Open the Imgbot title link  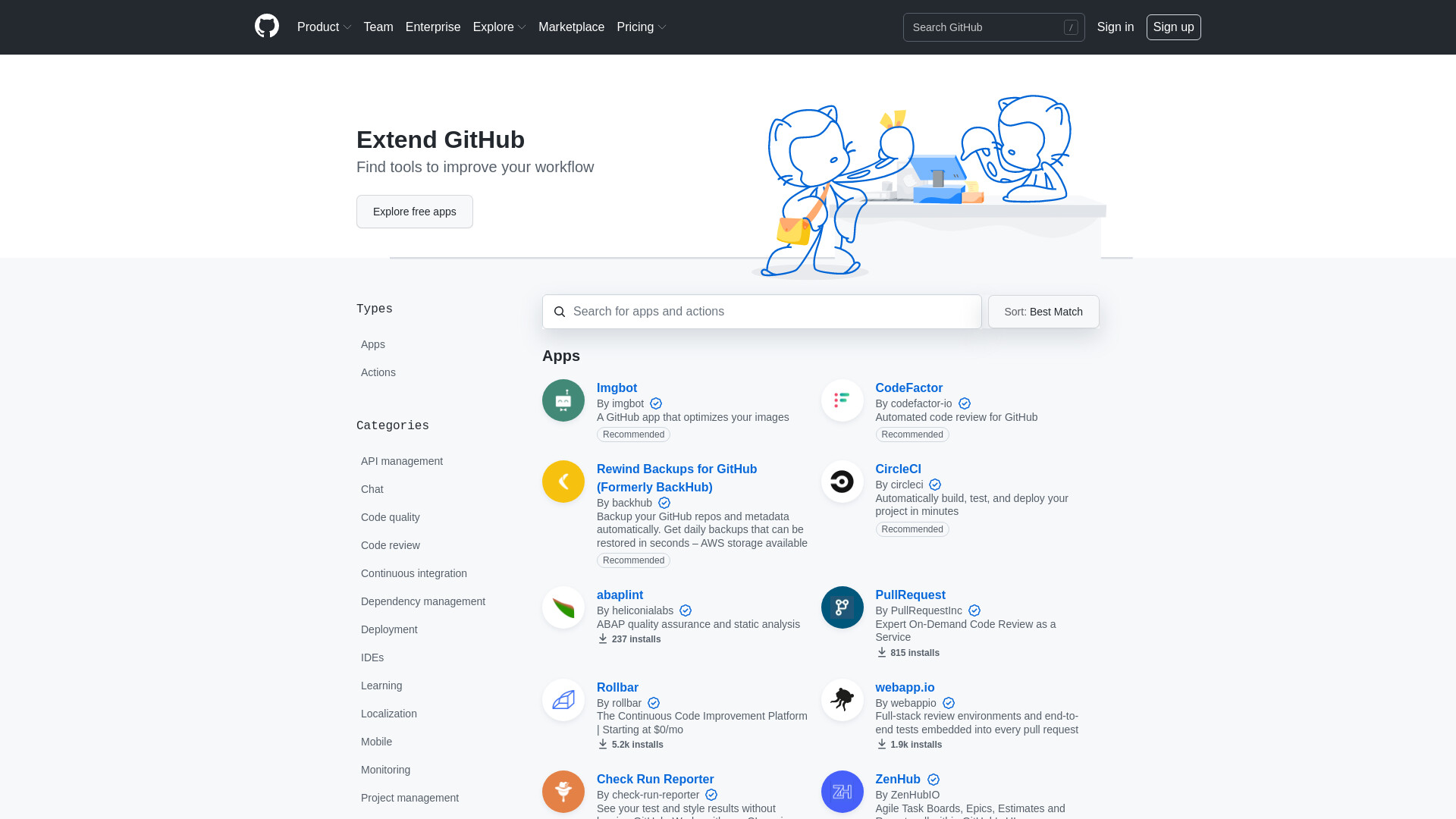617,388
